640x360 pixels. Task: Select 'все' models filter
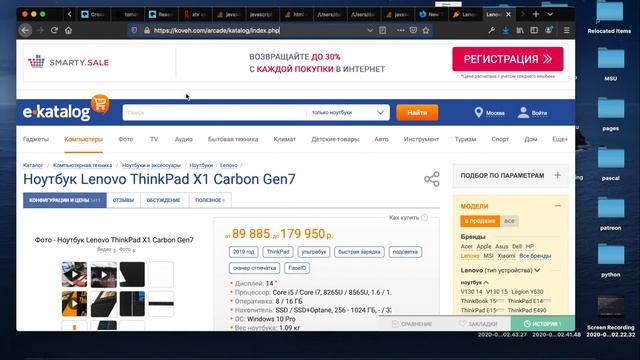point(509,221)
